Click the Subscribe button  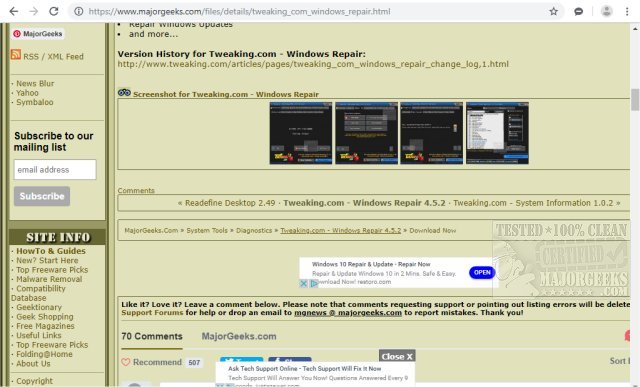pyautogui.click(x=42, y=196)
